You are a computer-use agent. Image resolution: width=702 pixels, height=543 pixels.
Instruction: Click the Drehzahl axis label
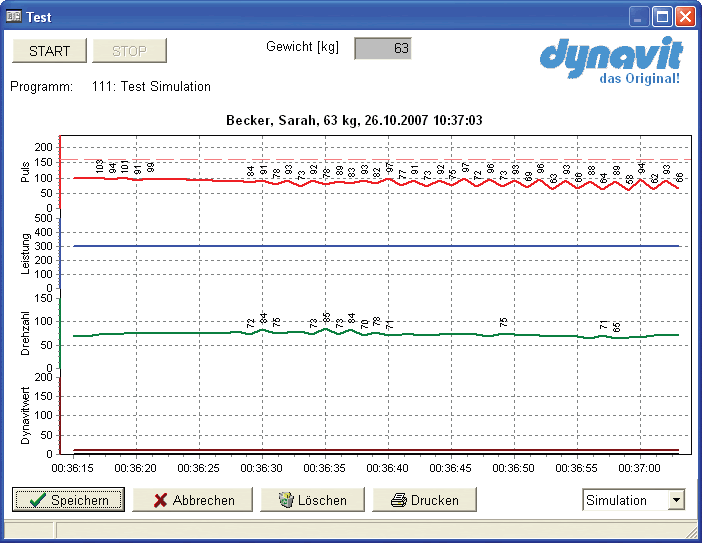(25, 333)
